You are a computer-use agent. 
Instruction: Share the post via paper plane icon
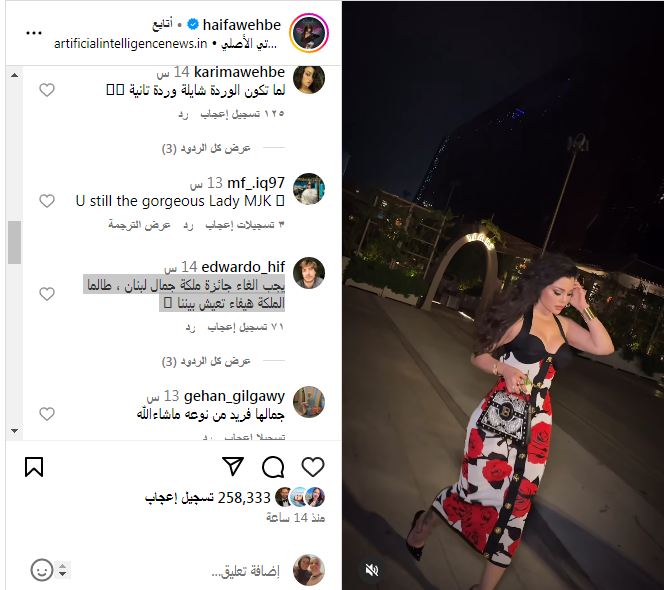(x=233, y=466)
